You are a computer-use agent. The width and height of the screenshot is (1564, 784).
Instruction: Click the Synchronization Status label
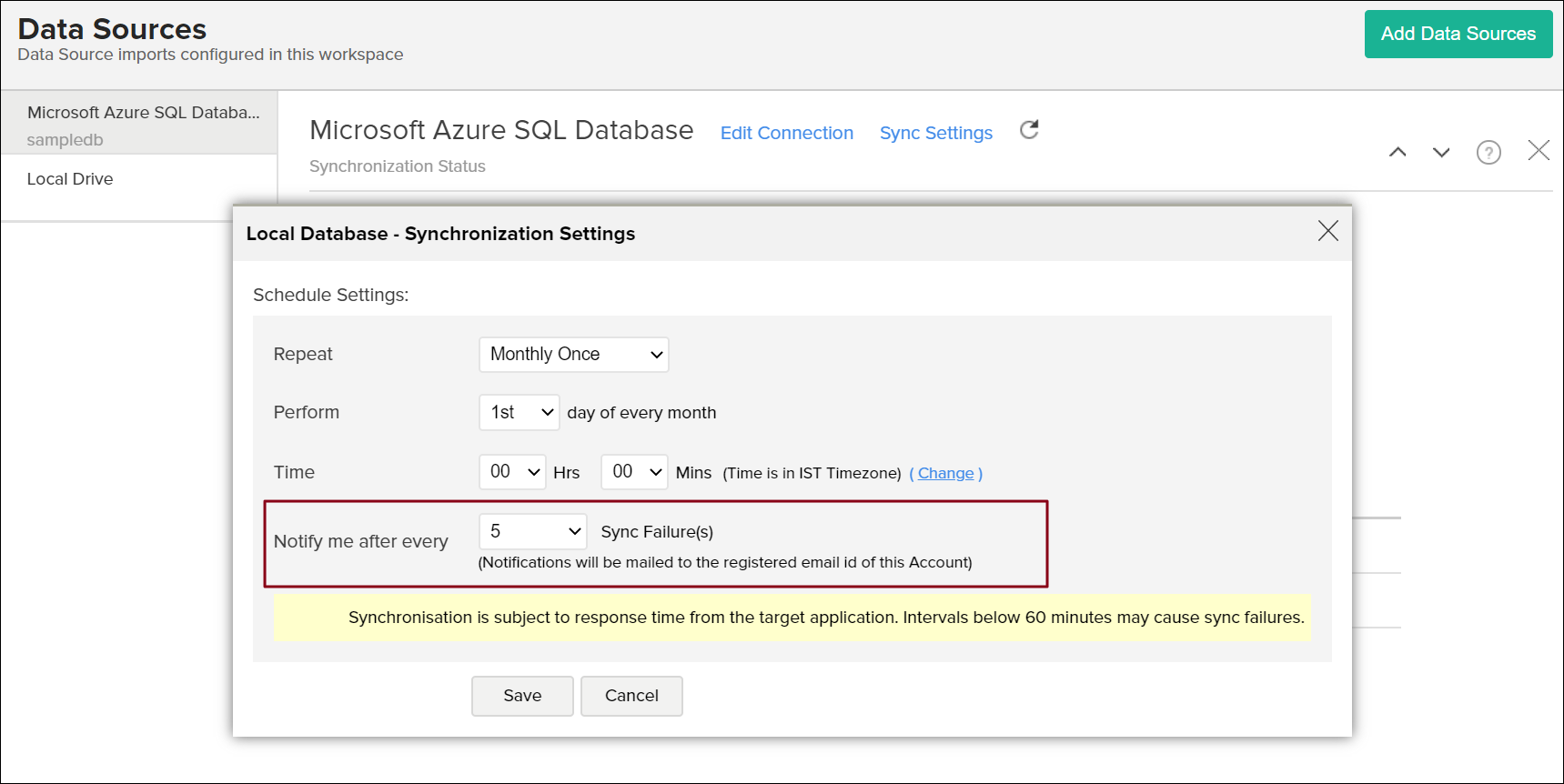click(398, 166)
